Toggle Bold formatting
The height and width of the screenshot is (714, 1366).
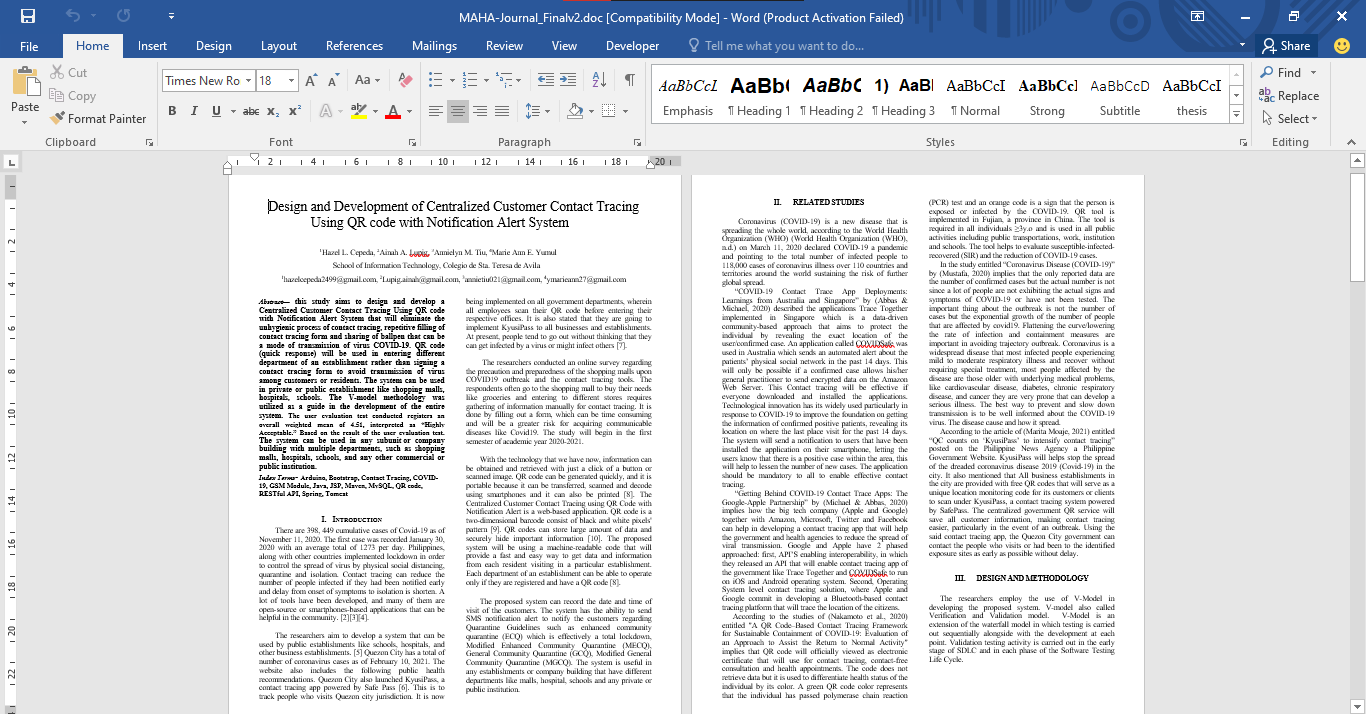point(173,111)
